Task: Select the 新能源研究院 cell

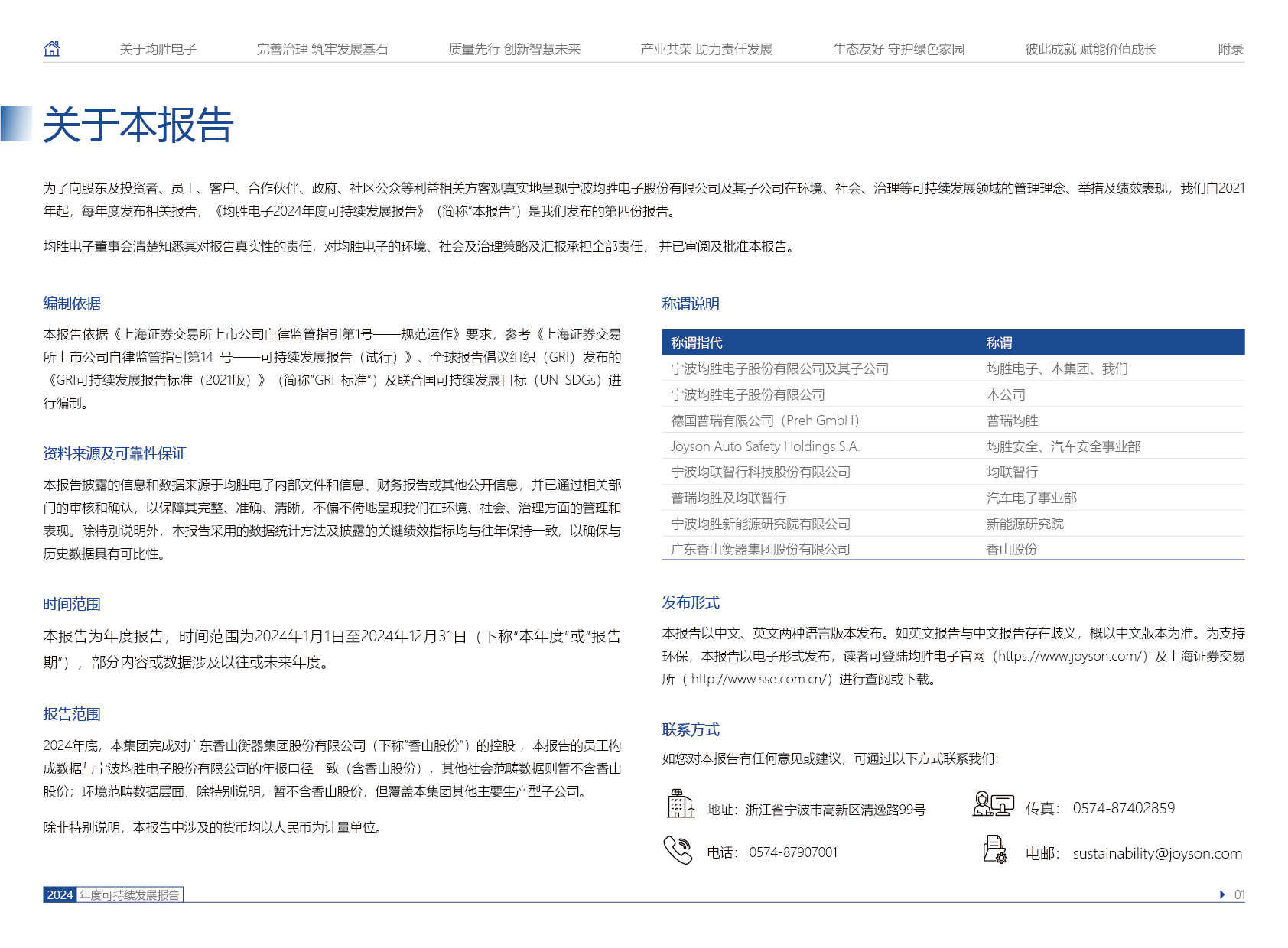Action: point(1025,524)
